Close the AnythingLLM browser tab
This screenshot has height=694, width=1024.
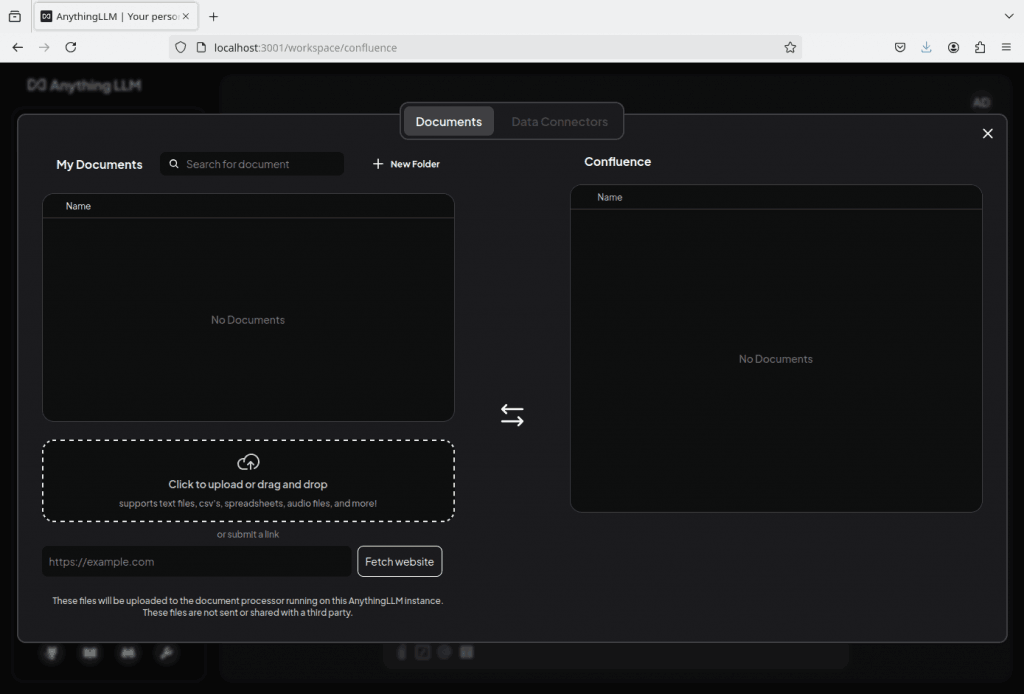pyautogui.click(x=185, y=16)
